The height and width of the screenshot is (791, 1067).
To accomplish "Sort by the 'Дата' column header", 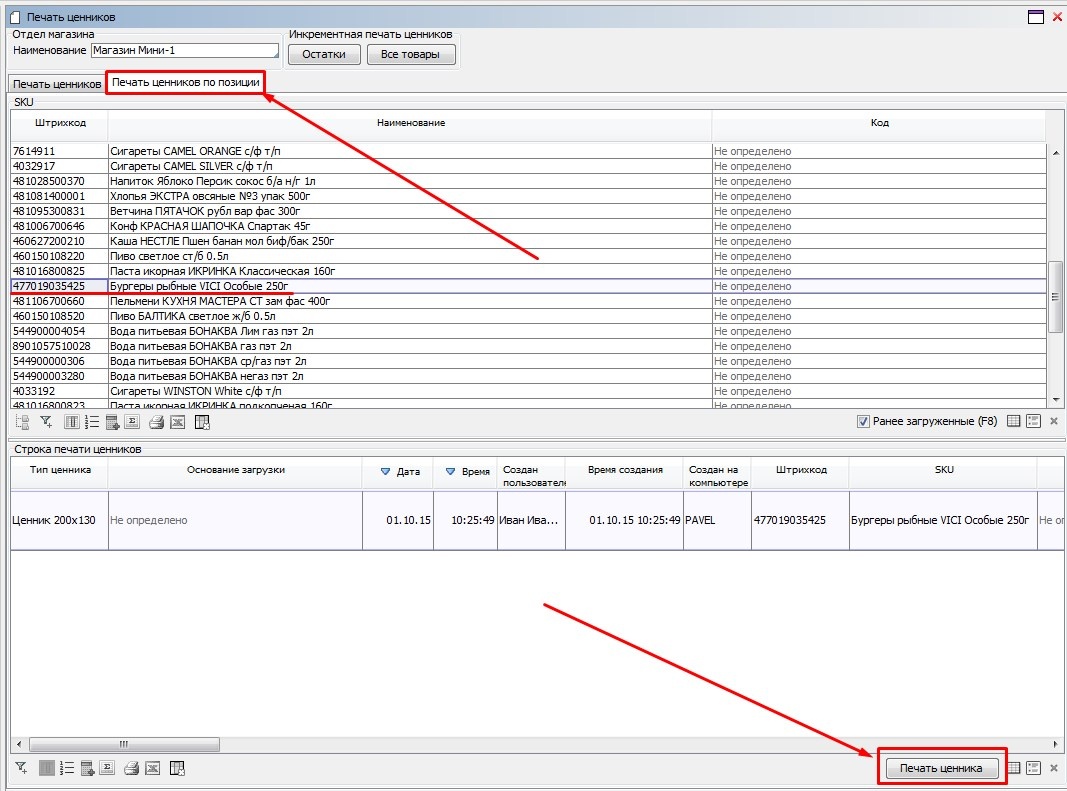I will click(400, 471).
